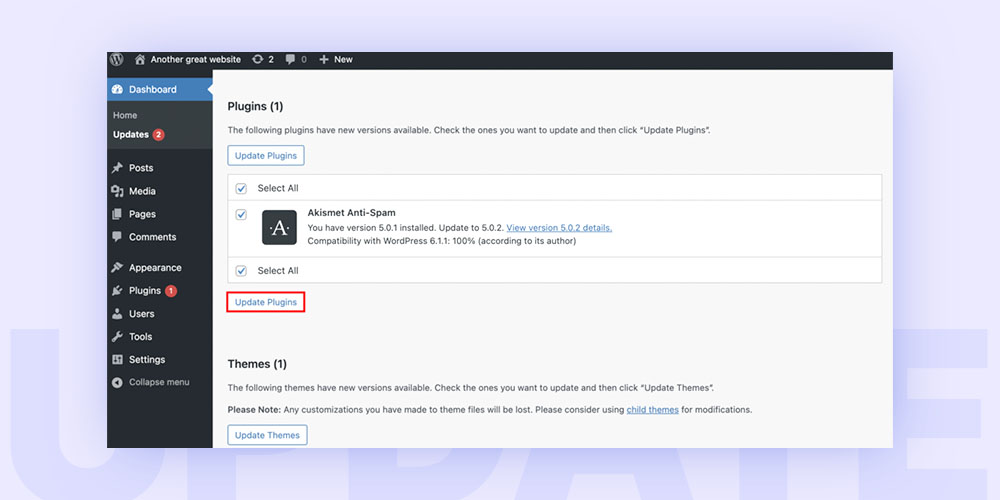Viewport: 1000px width, 500px height.
Task: Click the Akismet Anti-Spam plugin logo
Action: click(x=279, y=228)
